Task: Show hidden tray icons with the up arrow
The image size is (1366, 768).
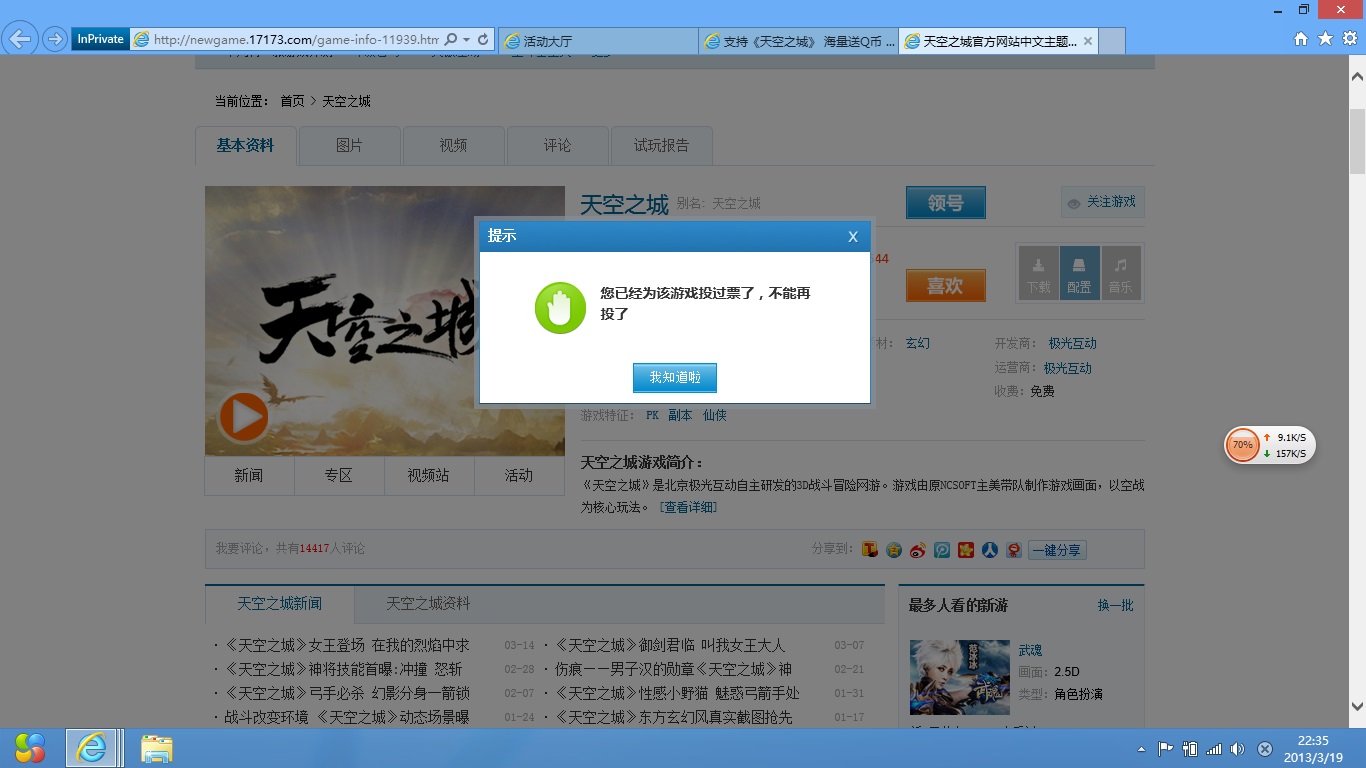Action: click(1141, 749)
